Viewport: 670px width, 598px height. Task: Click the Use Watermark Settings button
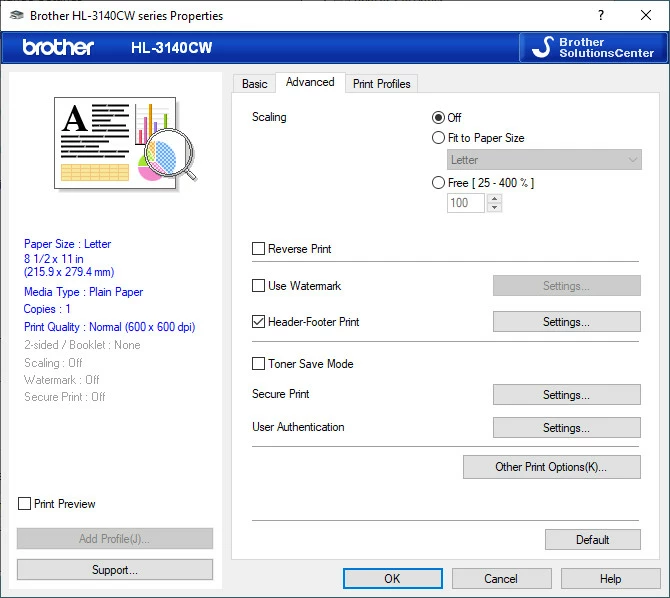pos(567,286)
